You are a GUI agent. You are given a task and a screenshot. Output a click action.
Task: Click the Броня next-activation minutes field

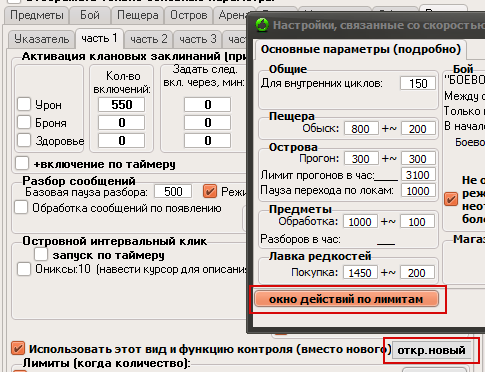pyautogui.click(x=207, y=123)
